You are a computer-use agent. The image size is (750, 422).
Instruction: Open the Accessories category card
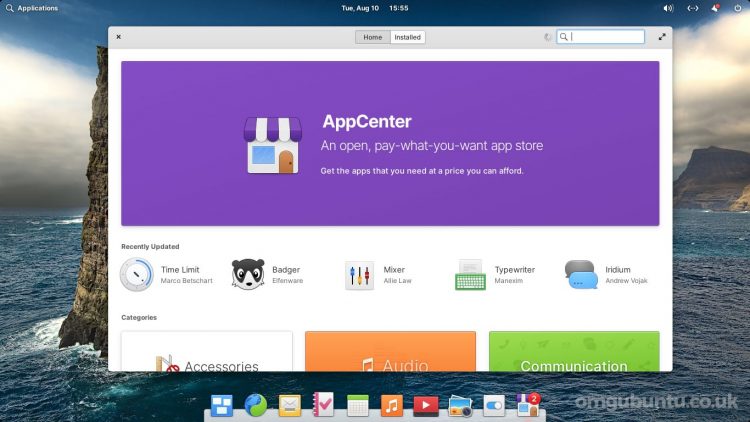point(207,351)
